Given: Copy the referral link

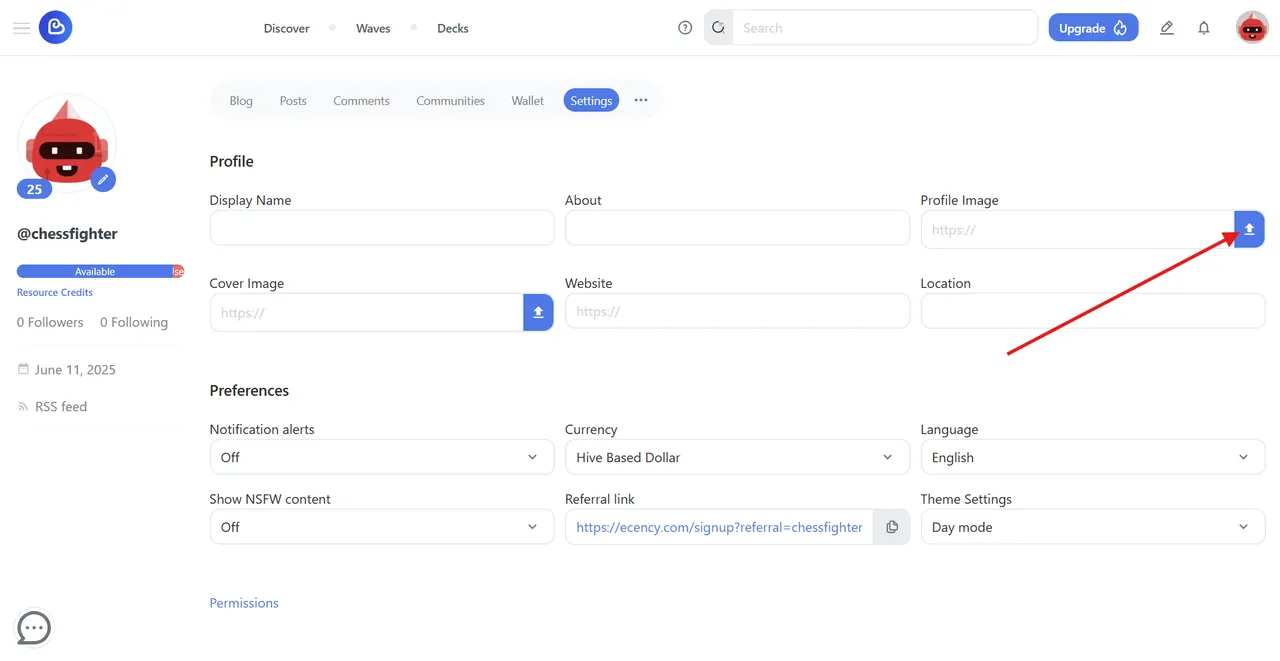Looking at the screenshot, I should click(x=892, y=527).
